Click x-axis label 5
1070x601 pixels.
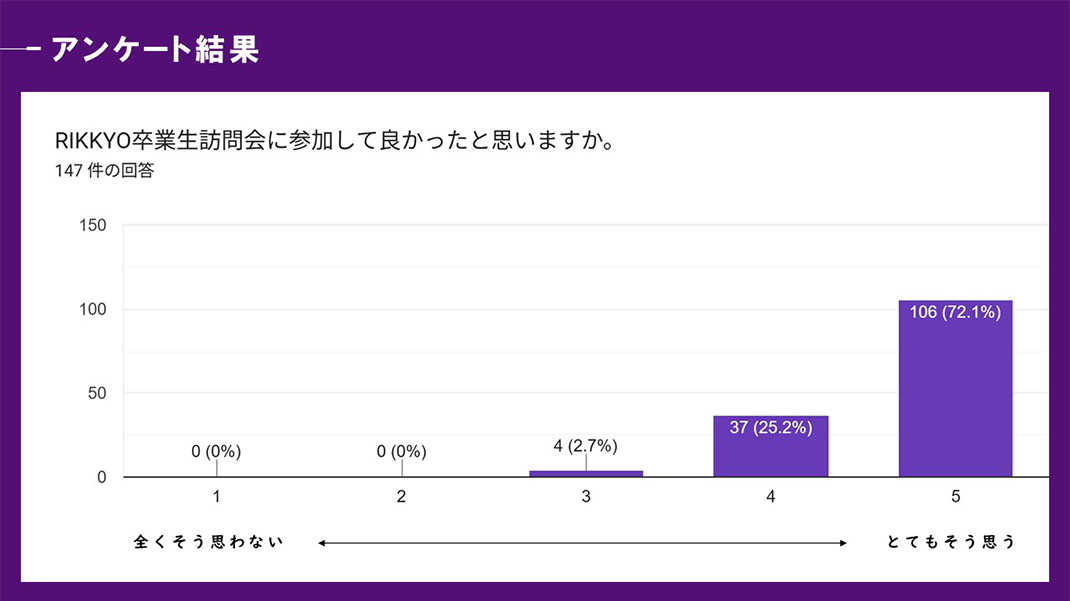point(956,496)
